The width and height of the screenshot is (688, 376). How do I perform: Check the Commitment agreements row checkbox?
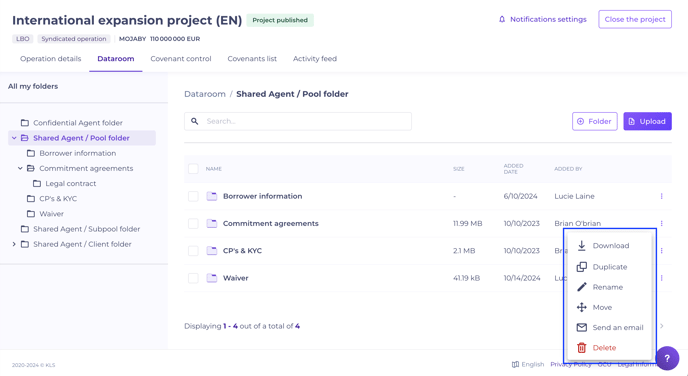pos(193,223)
